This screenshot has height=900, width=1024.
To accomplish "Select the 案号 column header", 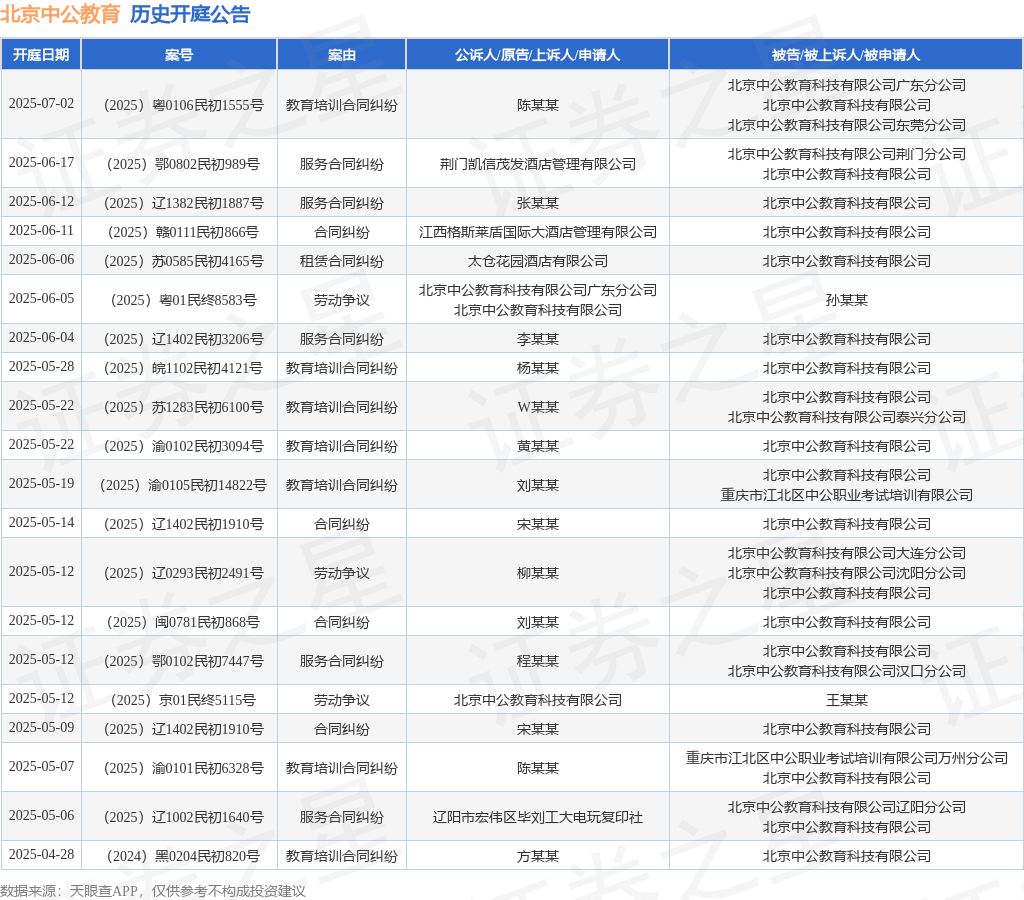I will 179,55.
